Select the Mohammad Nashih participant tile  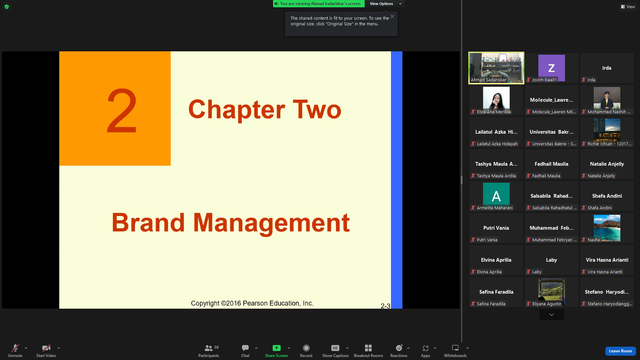607,100
